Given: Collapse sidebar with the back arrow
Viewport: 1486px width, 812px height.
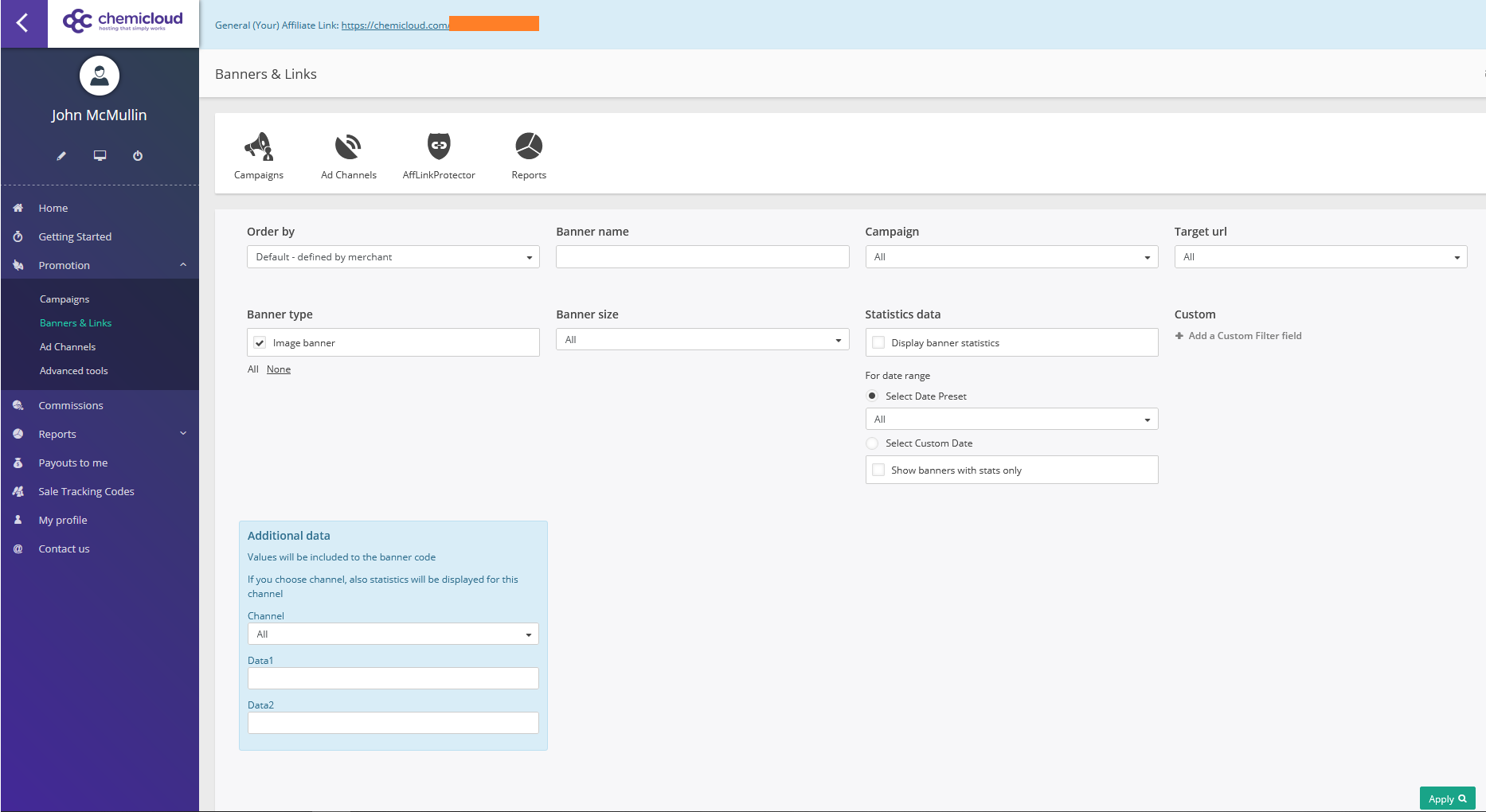Looking at the screenshot, I should coord(23,23).
